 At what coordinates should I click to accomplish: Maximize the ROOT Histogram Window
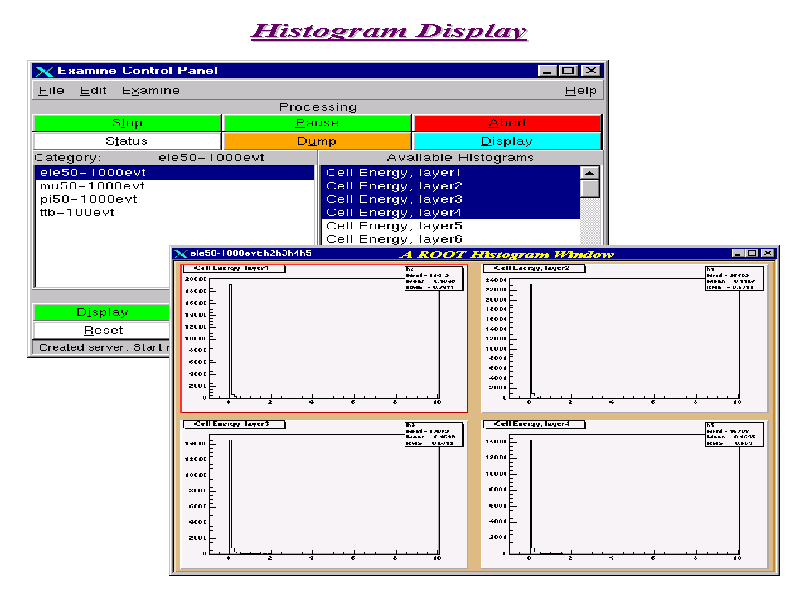tap(751, 254)
